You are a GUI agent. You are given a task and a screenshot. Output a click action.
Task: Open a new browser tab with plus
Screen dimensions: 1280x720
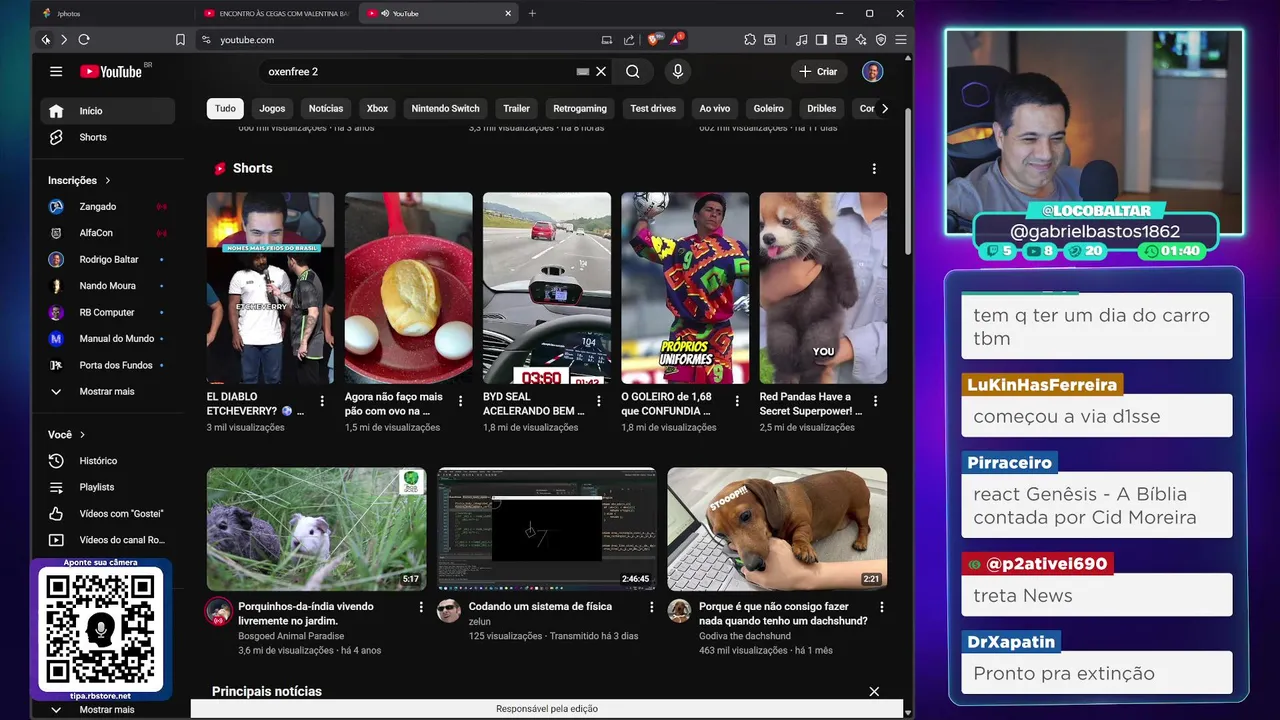532,13
